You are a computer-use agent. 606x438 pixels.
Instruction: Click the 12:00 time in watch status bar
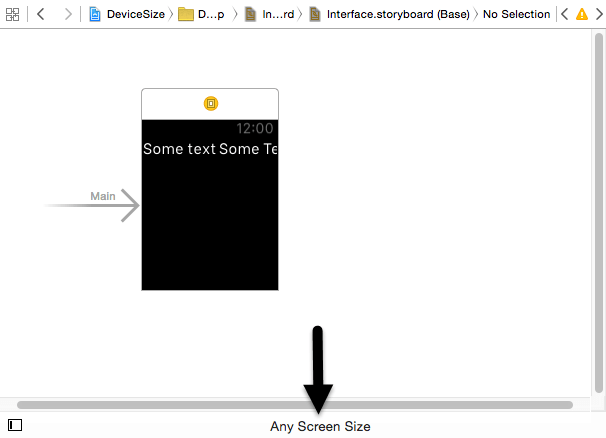[255, 129]
